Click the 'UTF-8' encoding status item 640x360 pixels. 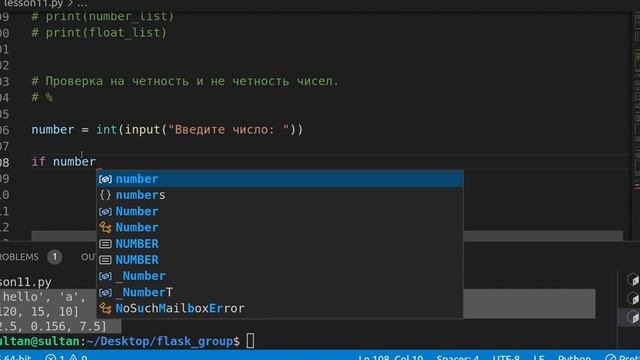point(506,358)
